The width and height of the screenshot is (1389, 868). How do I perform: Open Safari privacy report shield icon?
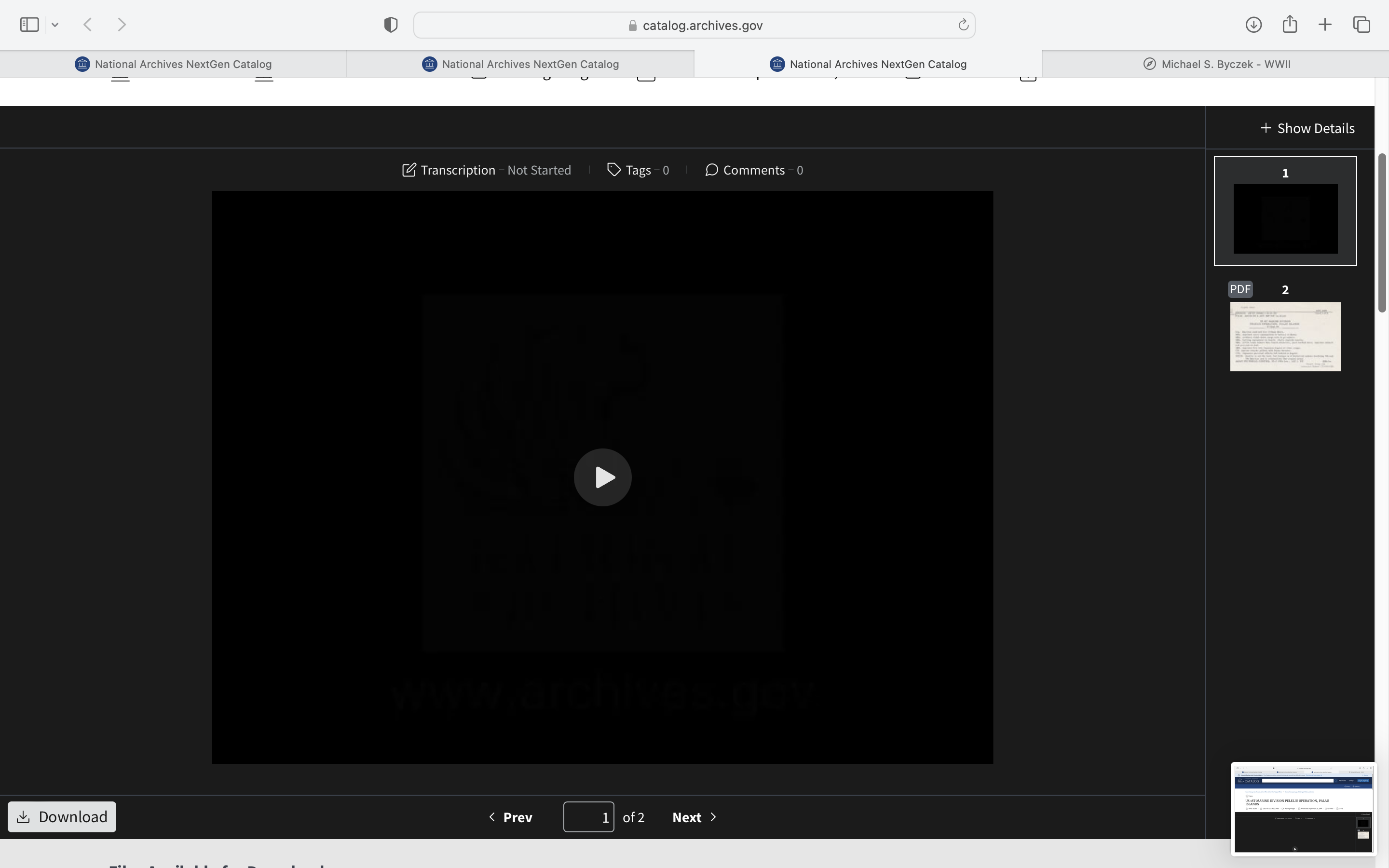tap(390, 25)
